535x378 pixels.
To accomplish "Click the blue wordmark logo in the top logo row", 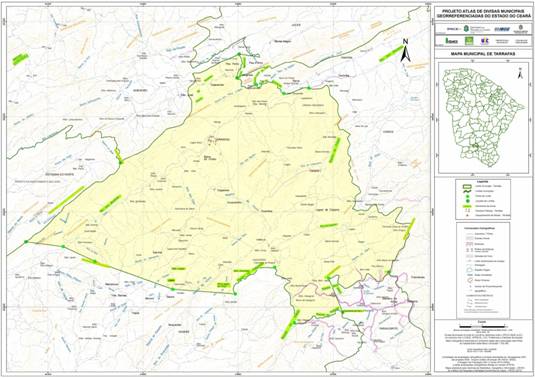I will (x=502, y=29).
